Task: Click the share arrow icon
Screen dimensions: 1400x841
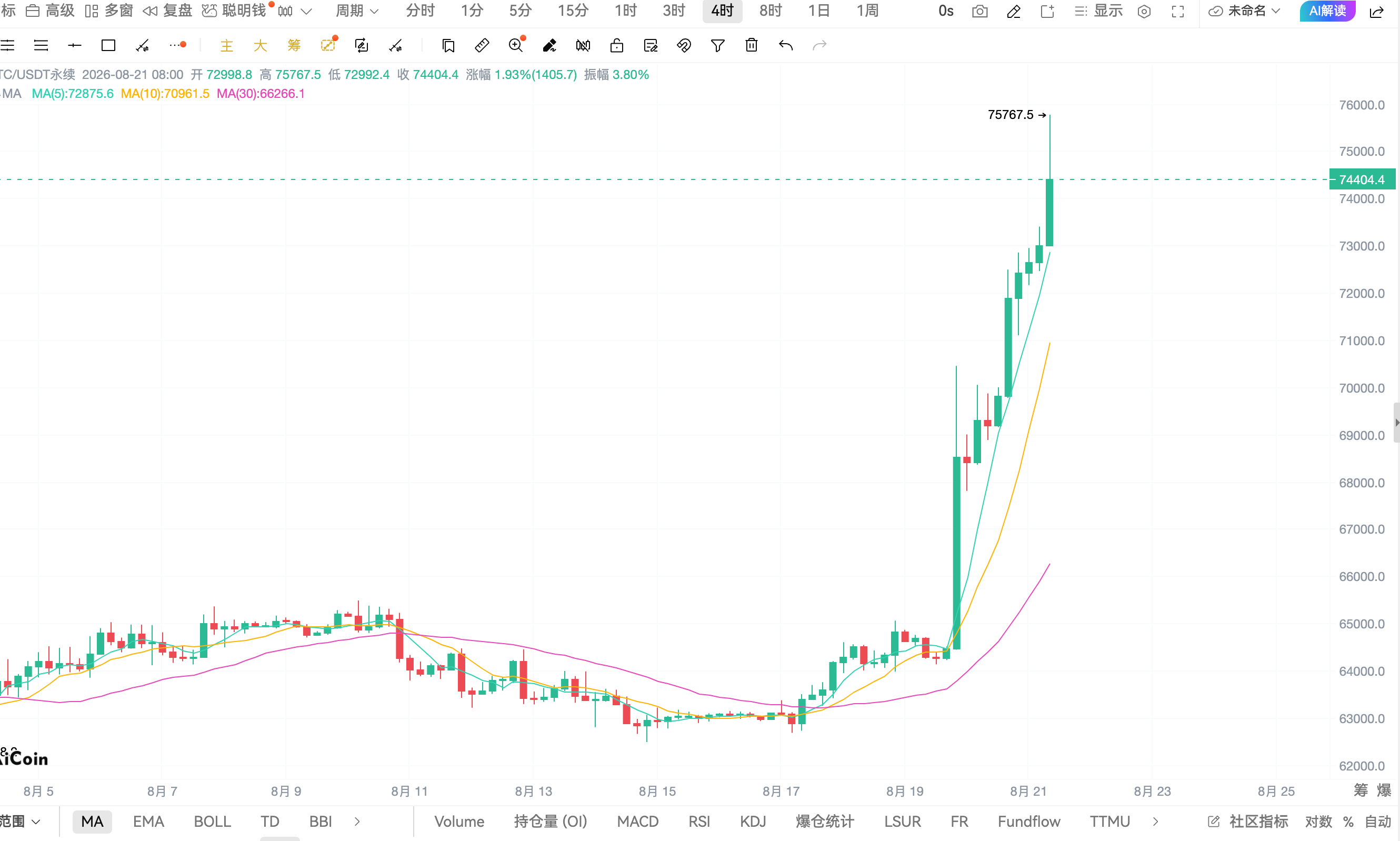Action: click(1377, 12)
